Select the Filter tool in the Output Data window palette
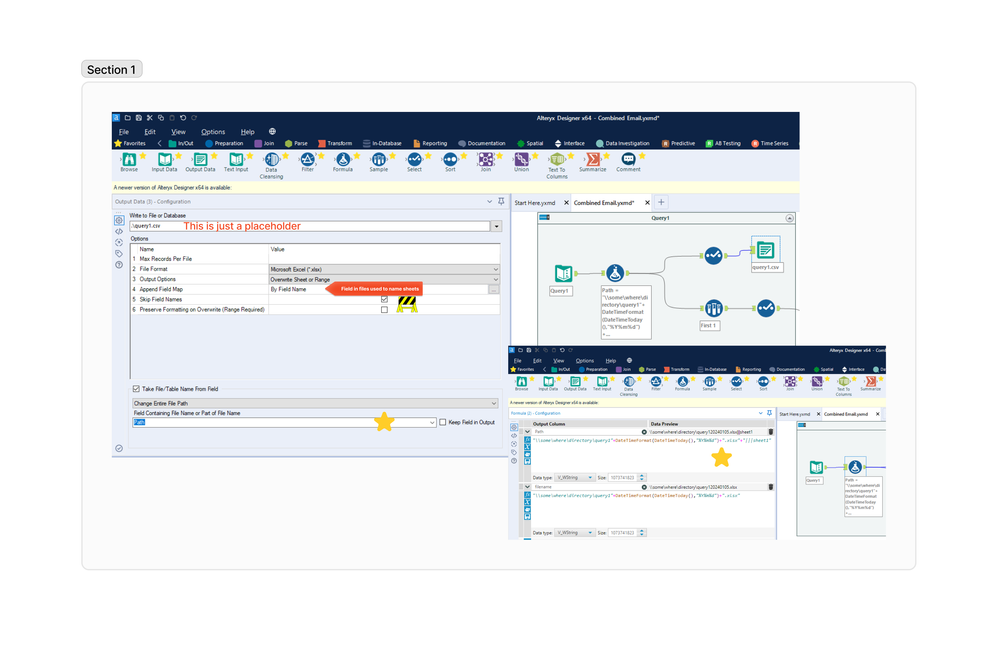 click(x=307, y=162)
